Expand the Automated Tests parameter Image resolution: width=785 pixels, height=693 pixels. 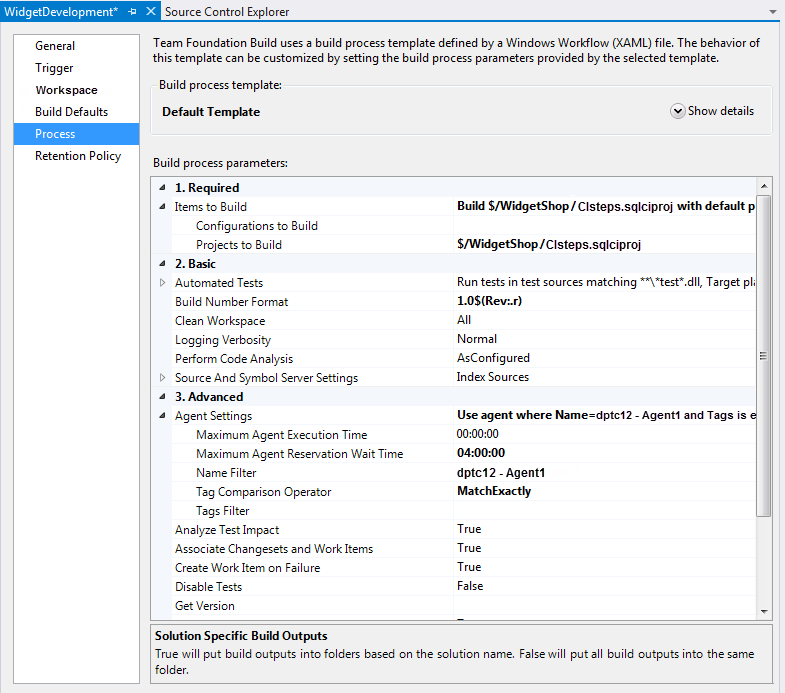[163, 283]
